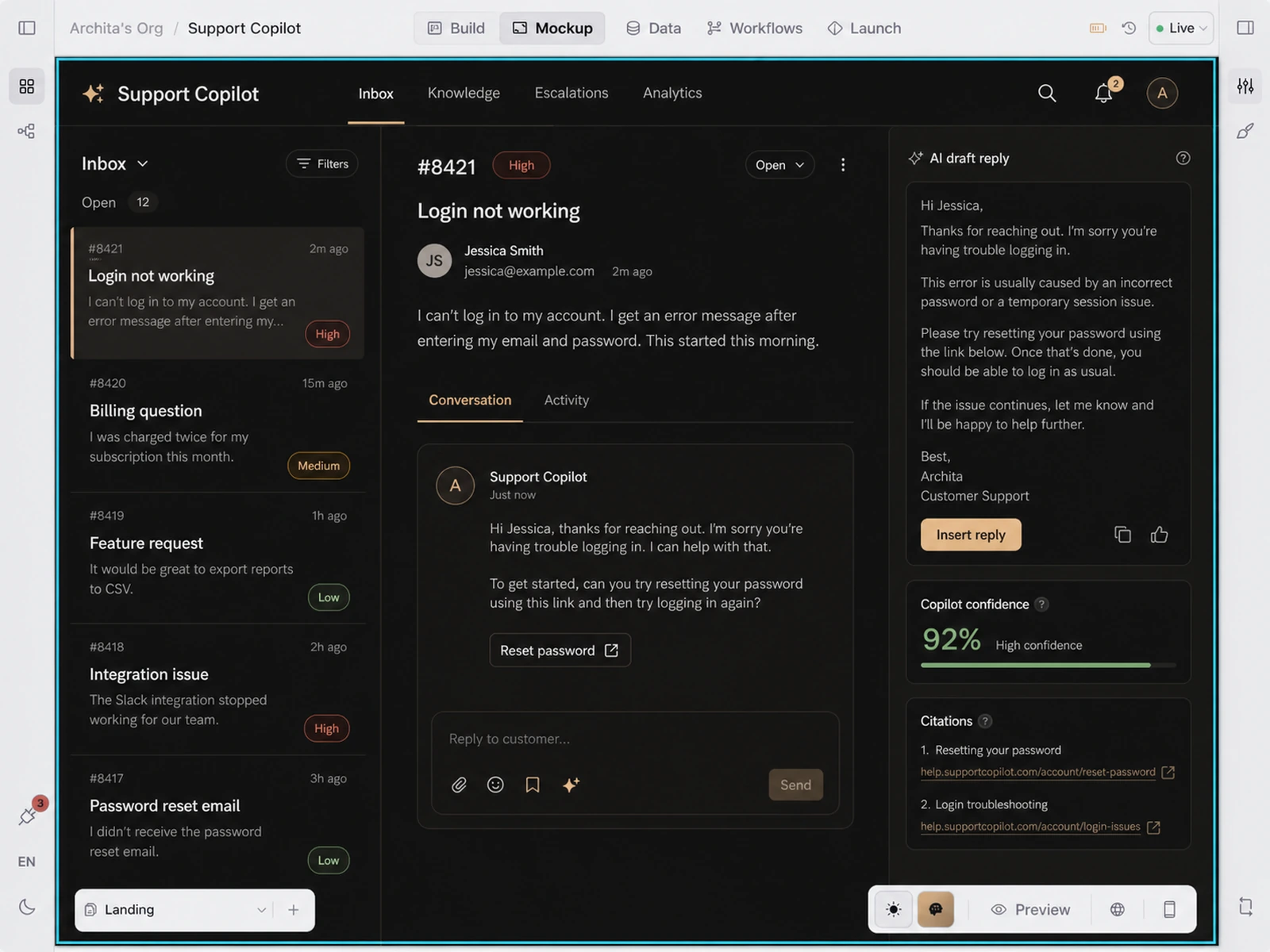Switch to the Mockup tab

coord(552,28)
